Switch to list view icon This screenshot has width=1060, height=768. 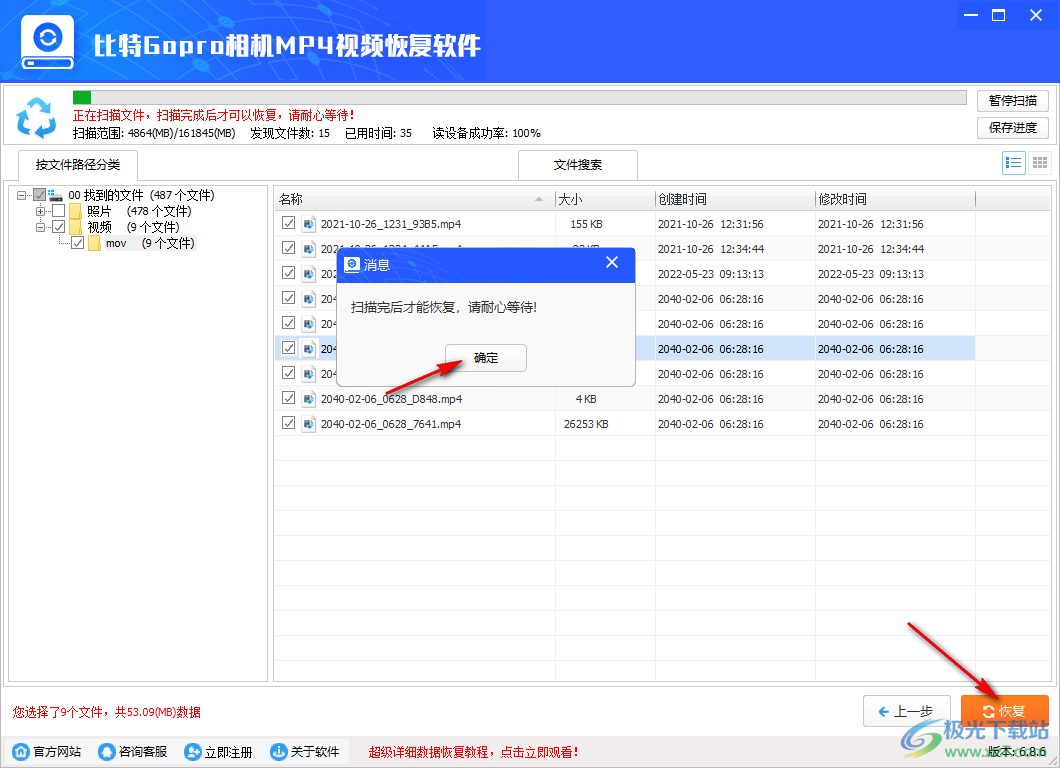(x=1013, y=163)
